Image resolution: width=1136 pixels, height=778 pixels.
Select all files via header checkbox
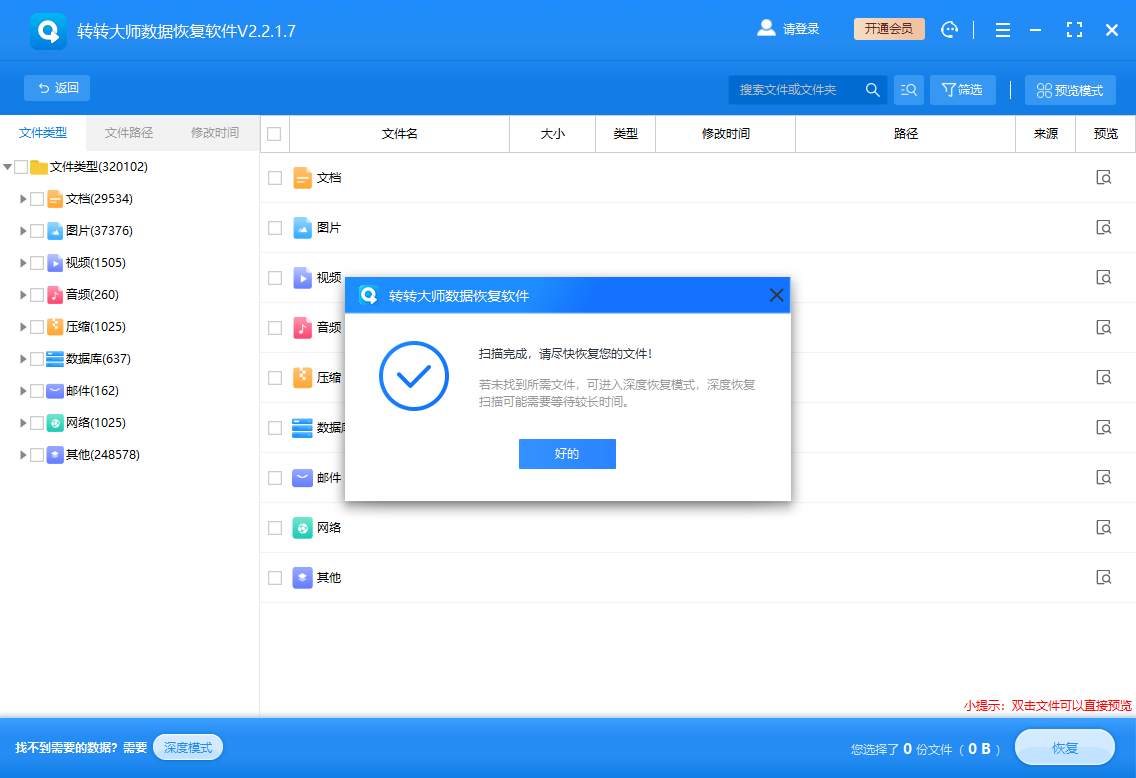point(274,133)
